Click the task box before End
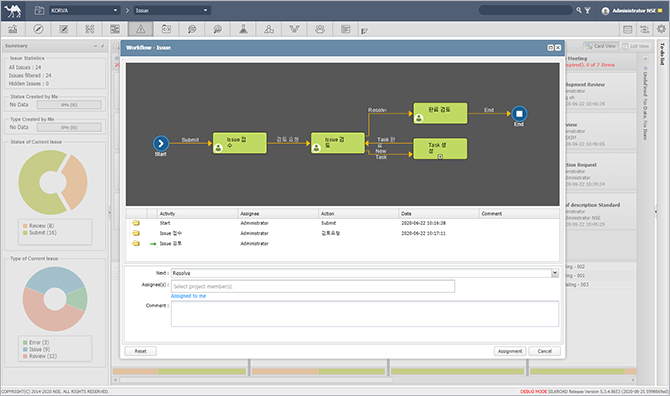This screenshot has width=670, height=396. (440, 113)
